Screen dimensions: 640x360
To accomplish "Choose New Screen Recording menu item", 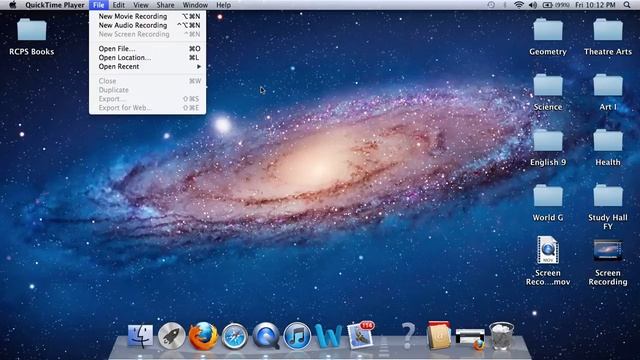I will (148, 34).
